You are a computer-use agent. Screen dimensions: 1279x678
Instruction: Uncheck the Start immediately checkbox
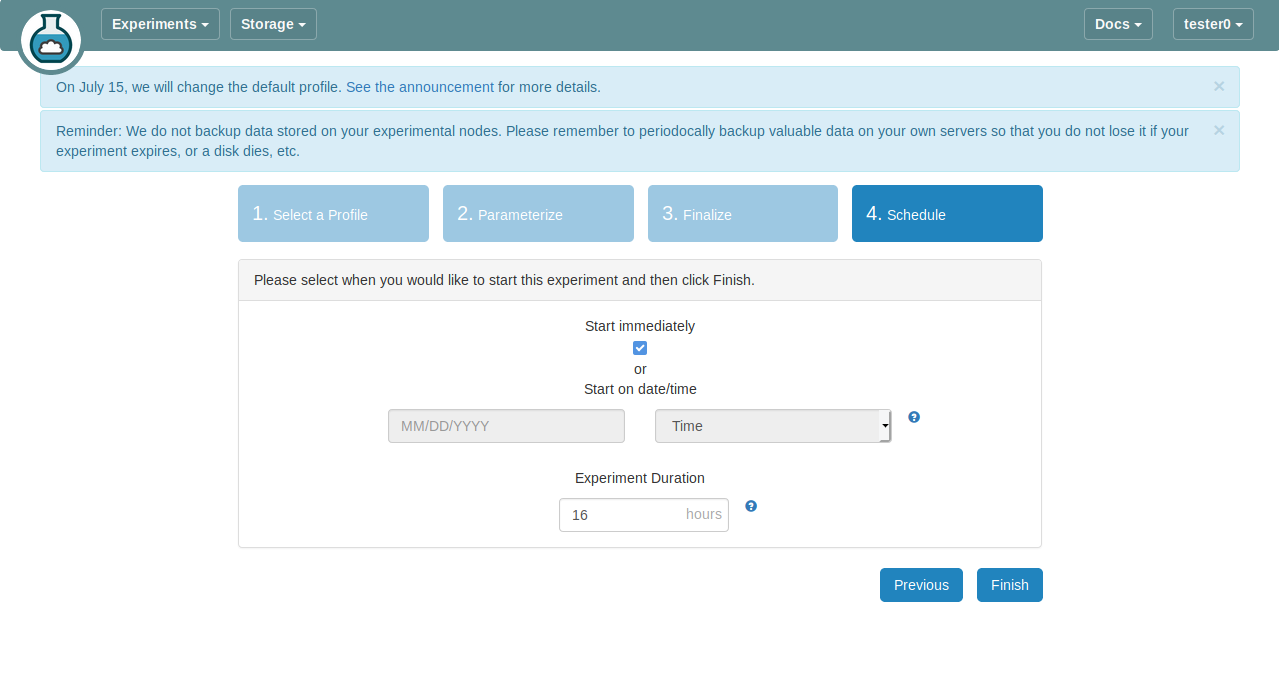coord(640,348)
